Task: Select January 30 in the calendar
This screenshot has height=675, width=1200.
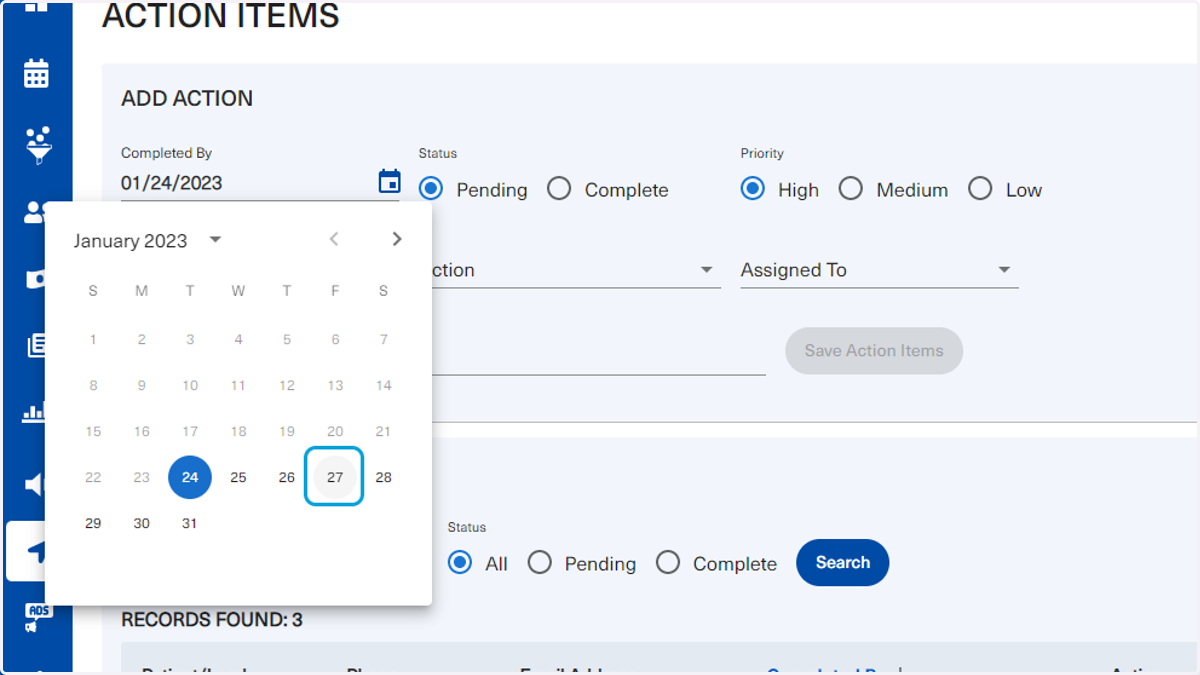Action: [142, 523]
